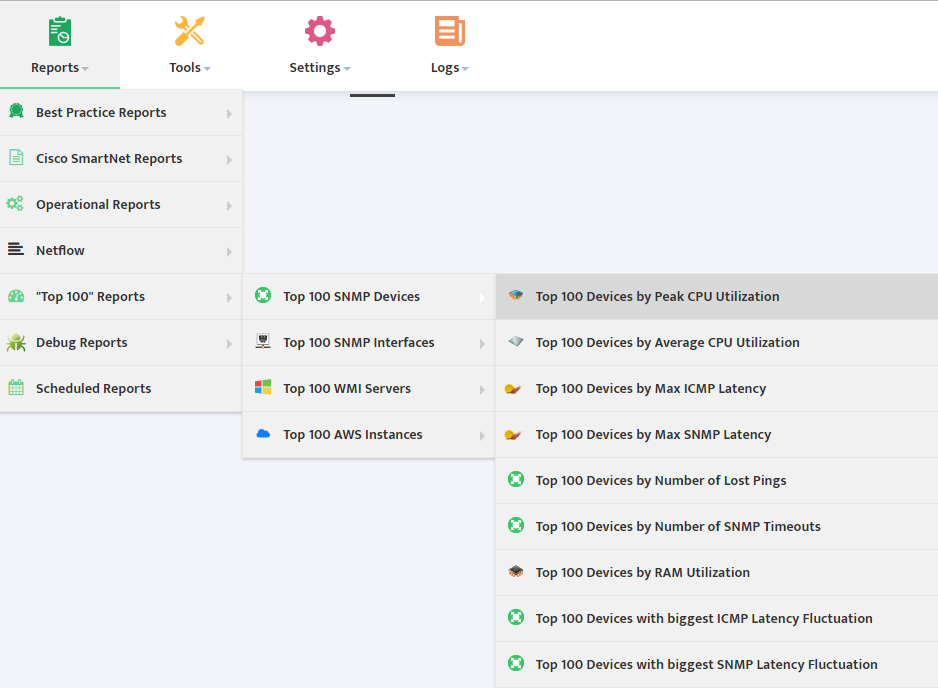Click the Windows logo beside Top 100 WMI Servers
938x688 pixels.
[263, 387]
